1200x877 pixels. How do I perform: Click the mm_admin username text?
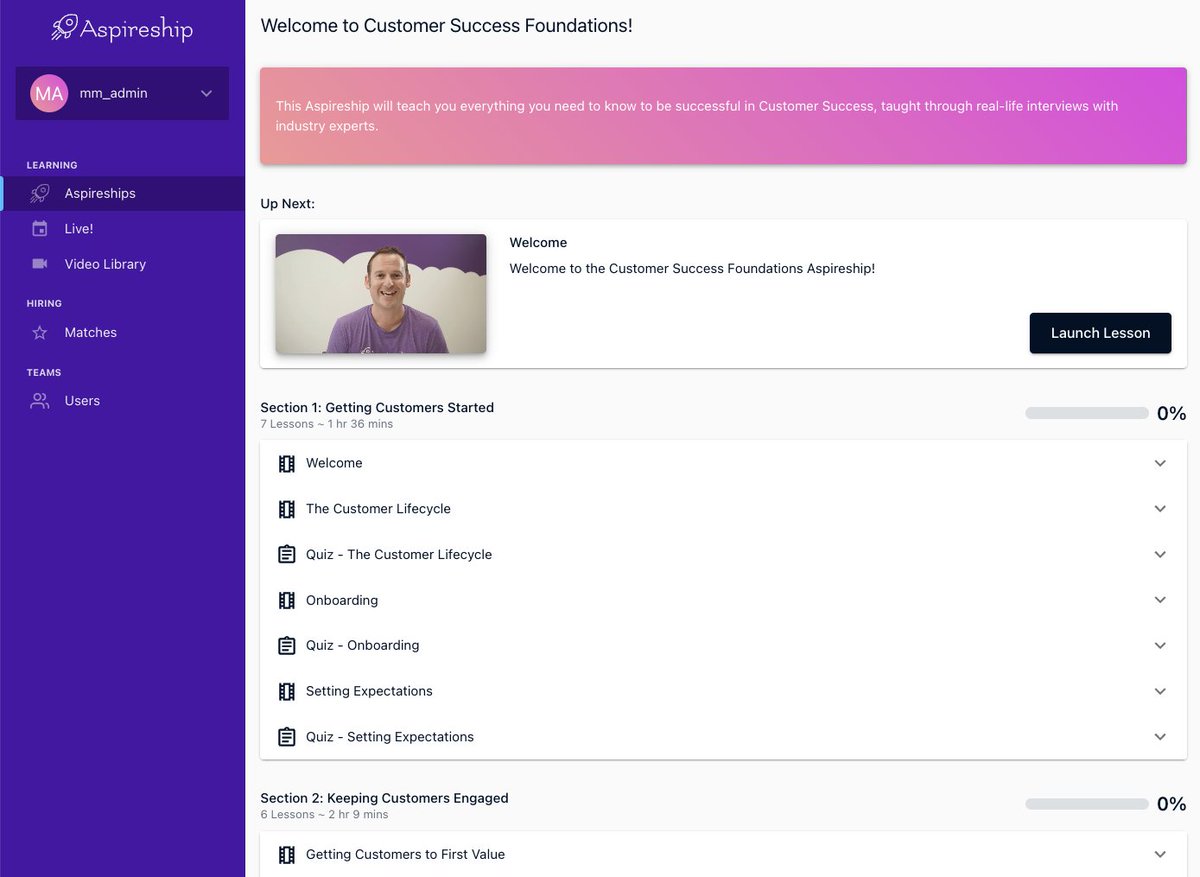tap(113, 93)
